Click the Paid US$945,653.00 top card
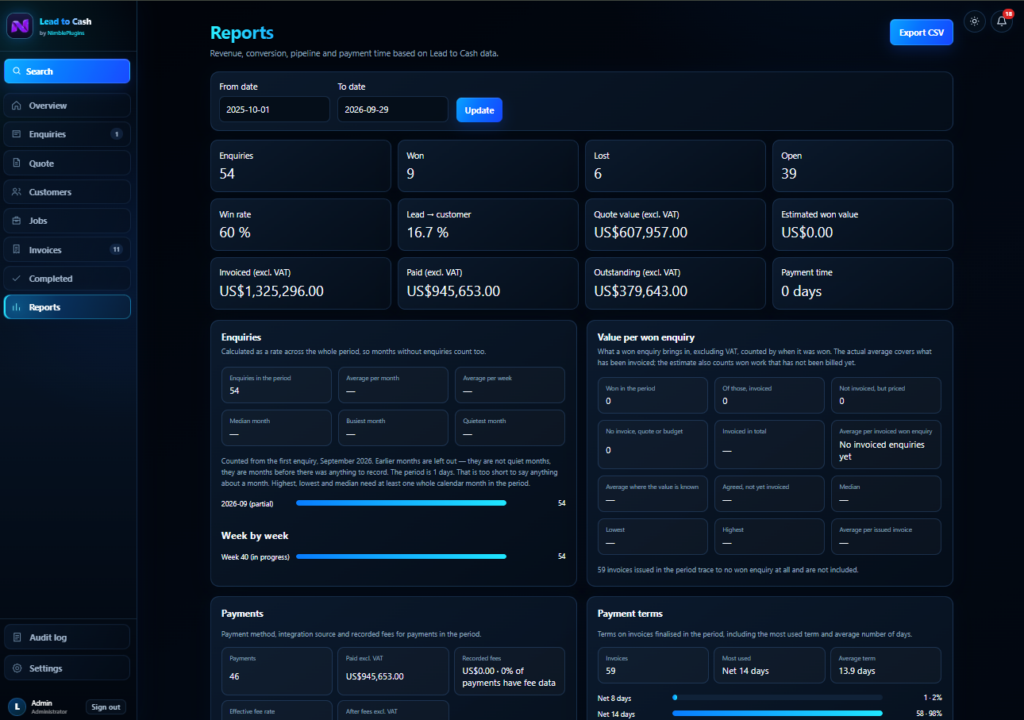Screen dimensions: 1024x720 tap(488, 283)
